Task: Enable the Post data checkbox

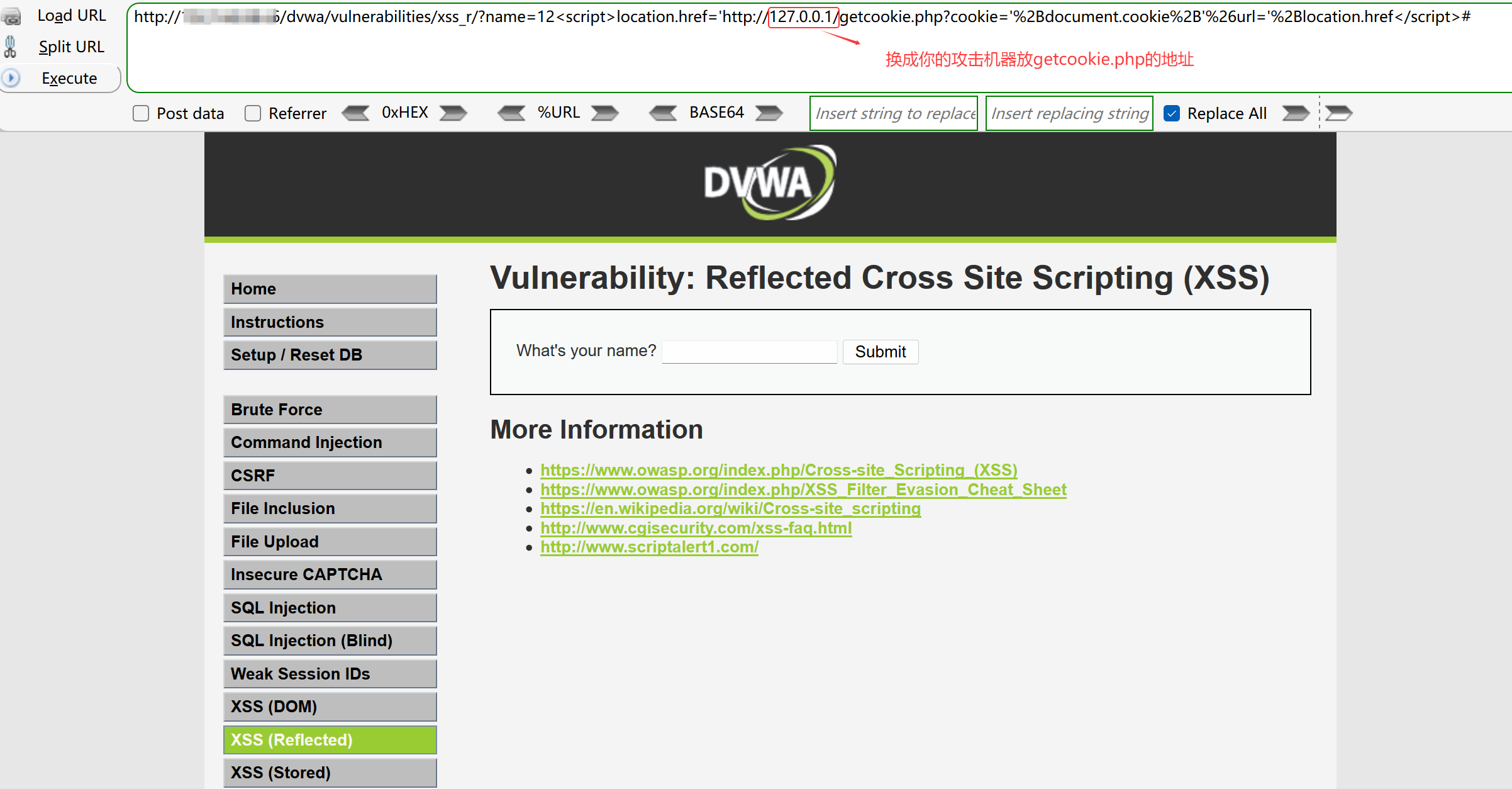Action: click(141, 113)
